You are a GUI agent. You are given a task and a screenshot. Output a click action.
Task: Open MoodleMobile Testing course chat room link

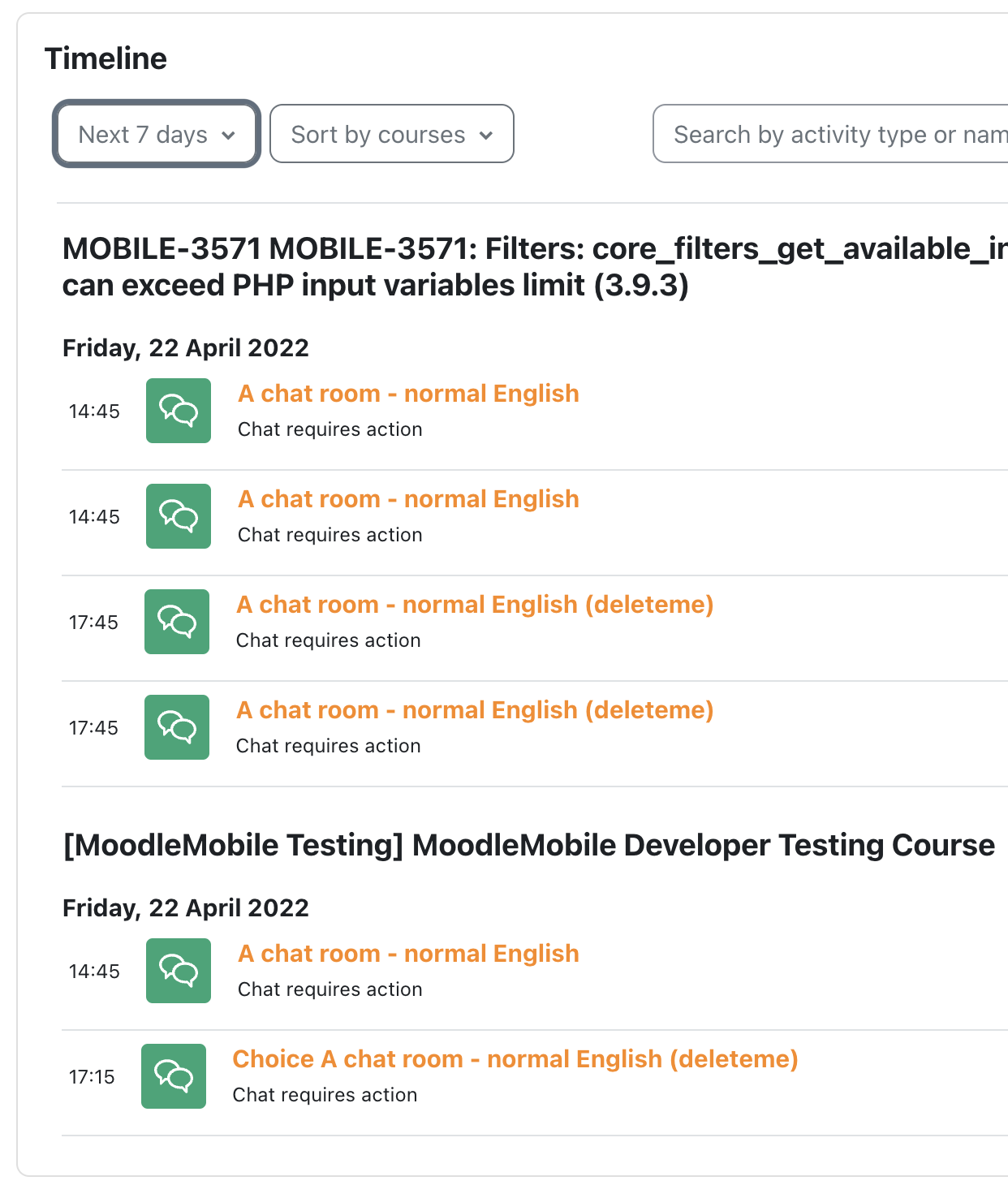(408, 954)
